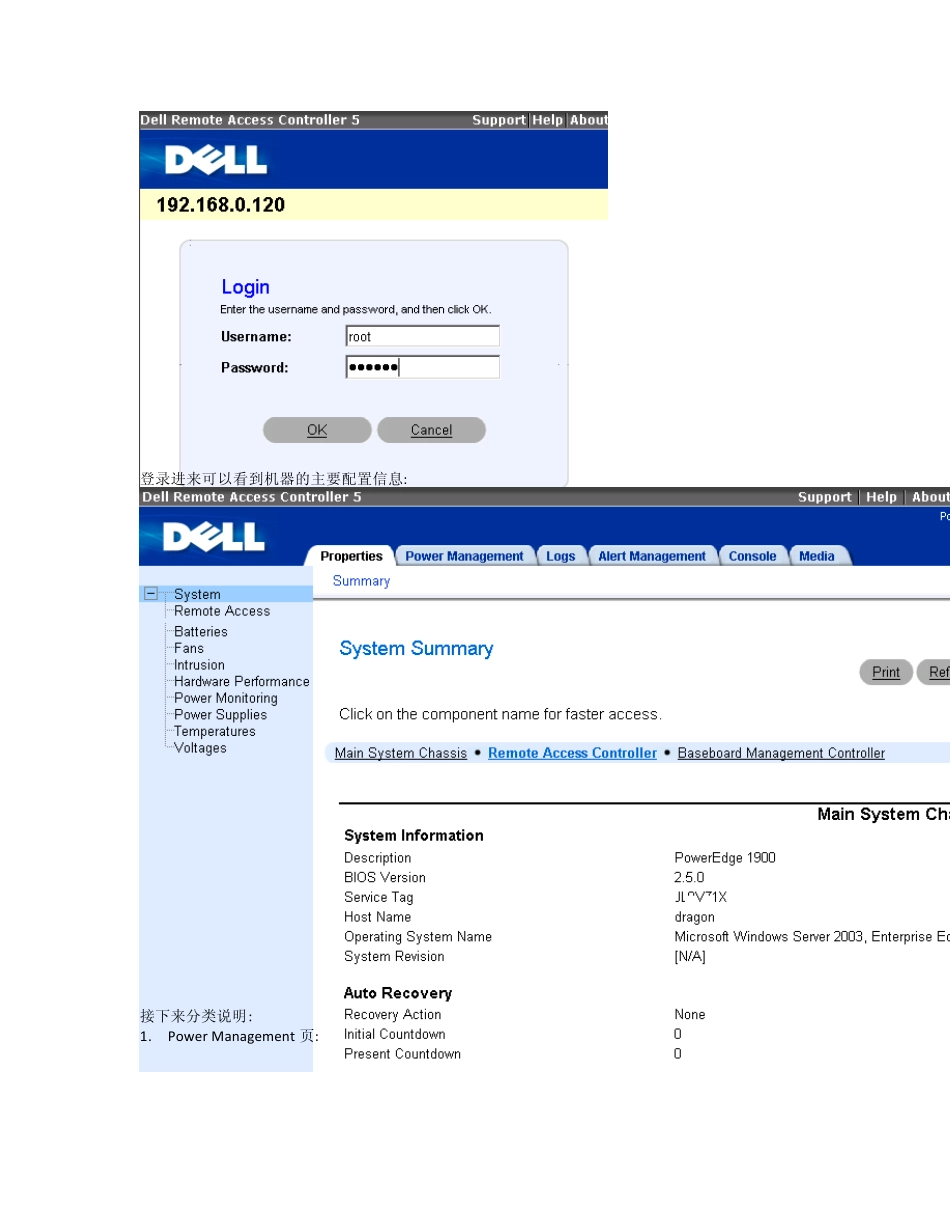Open the Alert Management tab
Viewport: 950px width, 1230px height.
coord(652,556)
